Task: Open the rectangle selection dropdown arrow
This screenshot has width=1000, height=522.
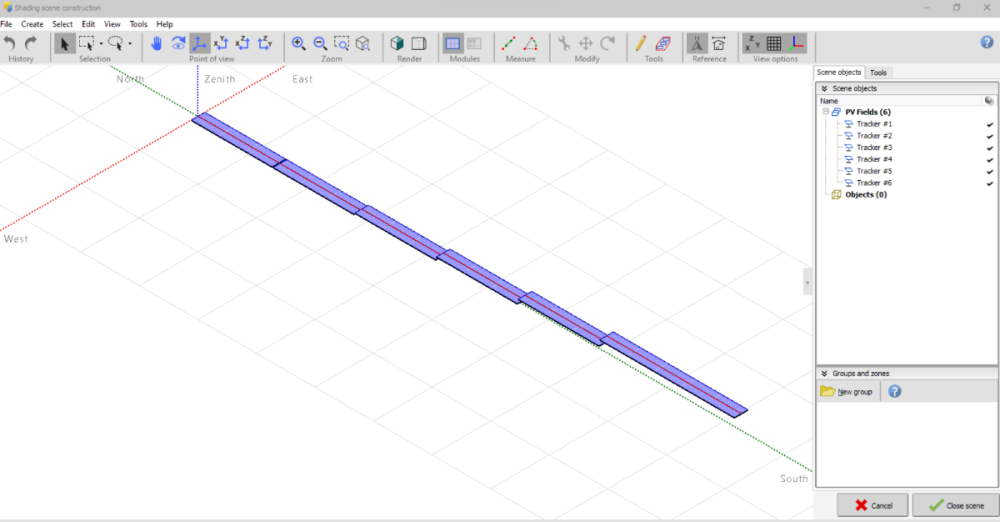Action: [101, 44]
